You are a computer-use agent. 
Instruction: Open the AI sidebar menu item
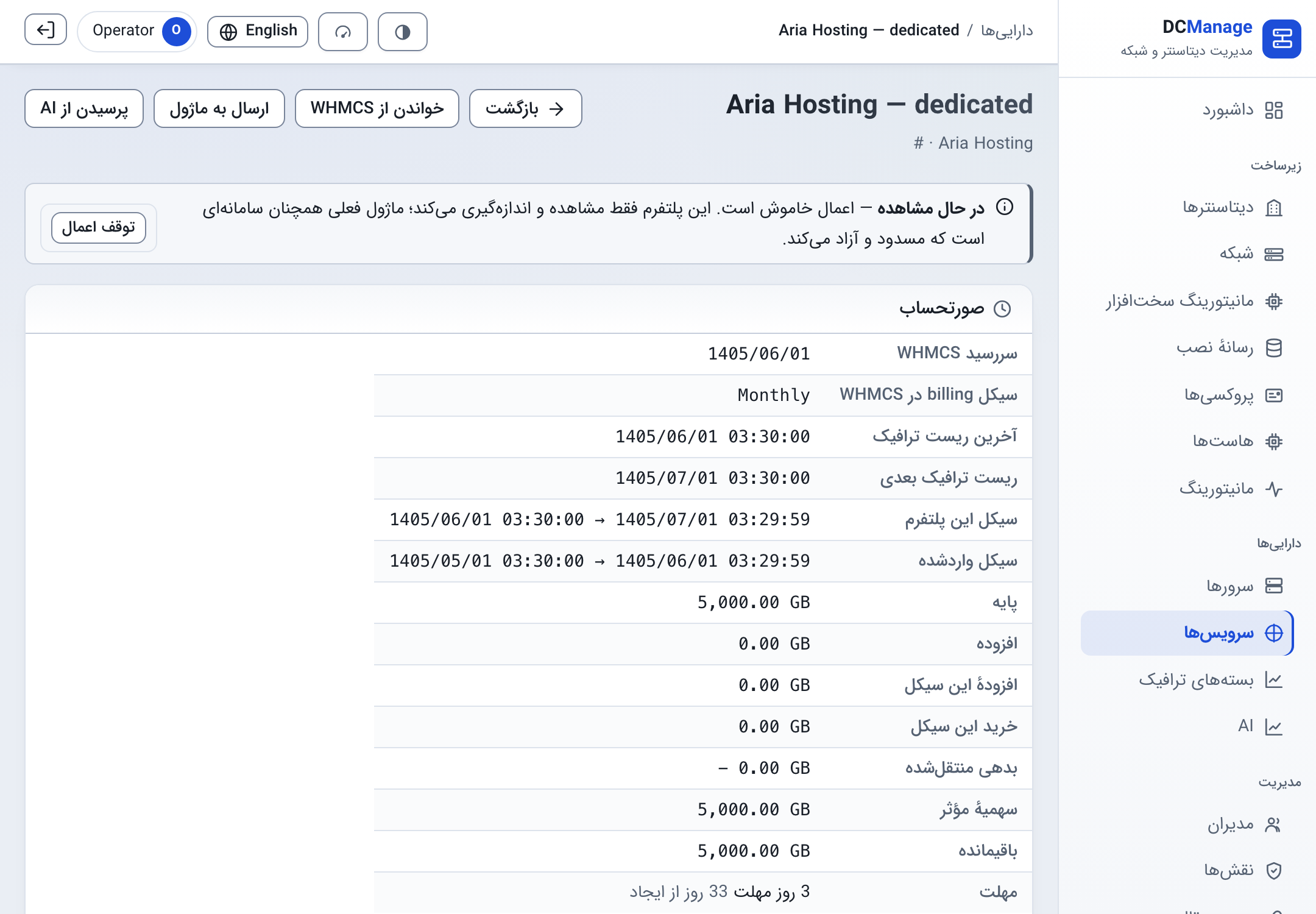click(x=1187, y=726)
